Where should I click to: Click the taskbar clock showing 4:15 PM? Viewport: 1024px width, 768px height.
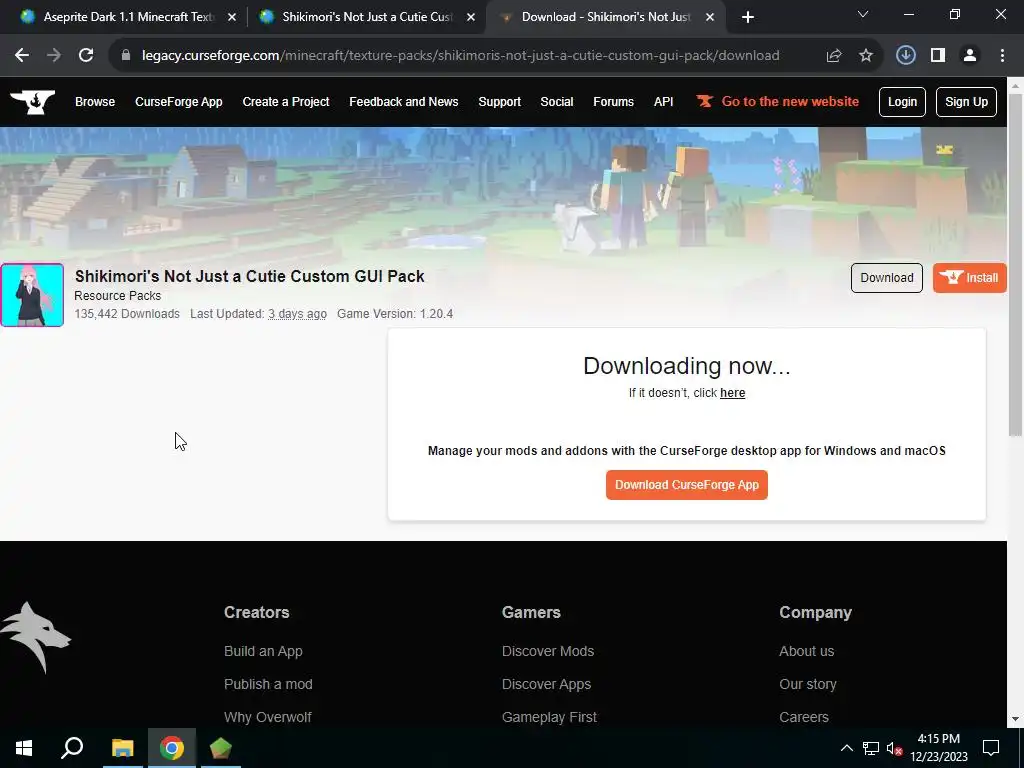click(939, 748)
